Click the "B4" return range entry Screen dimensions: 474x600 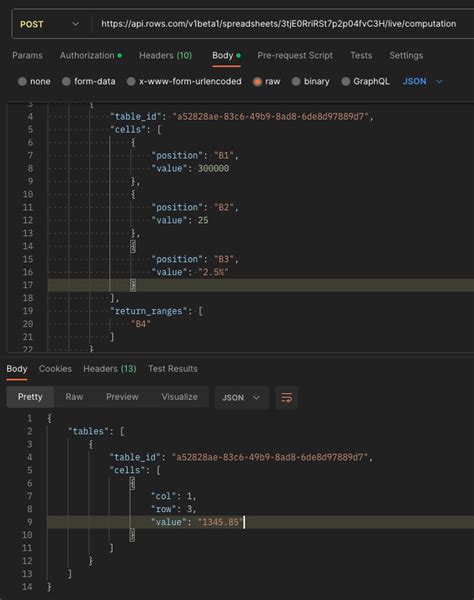(141, 324)
